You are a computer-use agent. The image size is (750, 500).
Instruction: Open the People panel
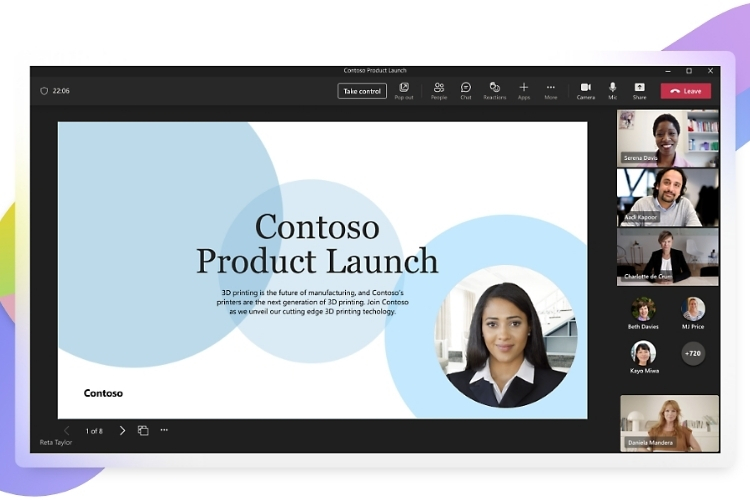439,90
